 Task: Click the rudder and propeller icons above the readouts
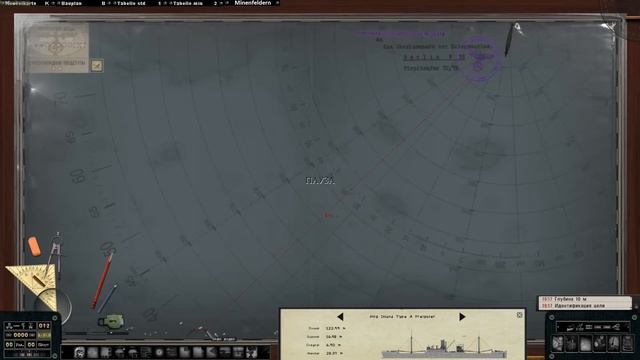click(20, 326)
